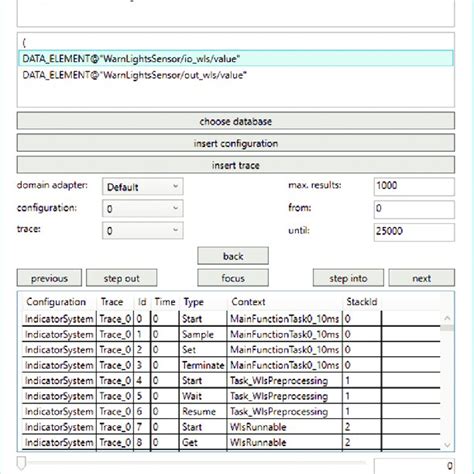
Task: Open the trace dropdown
Action: tap(143, 231)
